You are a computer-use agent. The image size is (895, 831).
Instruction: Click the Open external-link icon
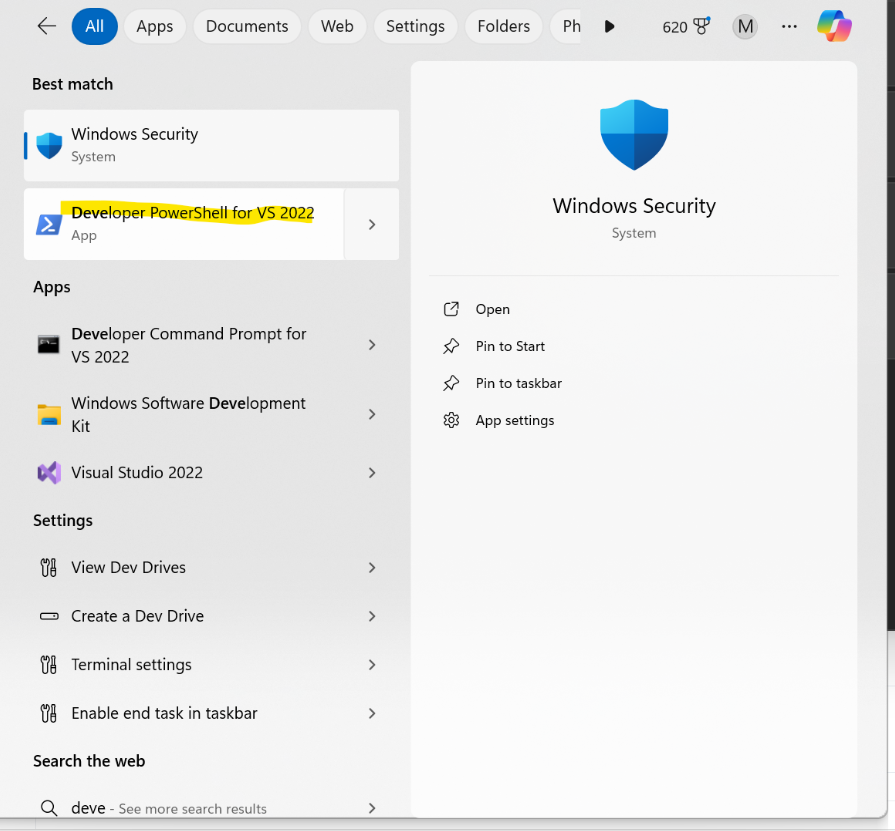click(x=451, y=309)
